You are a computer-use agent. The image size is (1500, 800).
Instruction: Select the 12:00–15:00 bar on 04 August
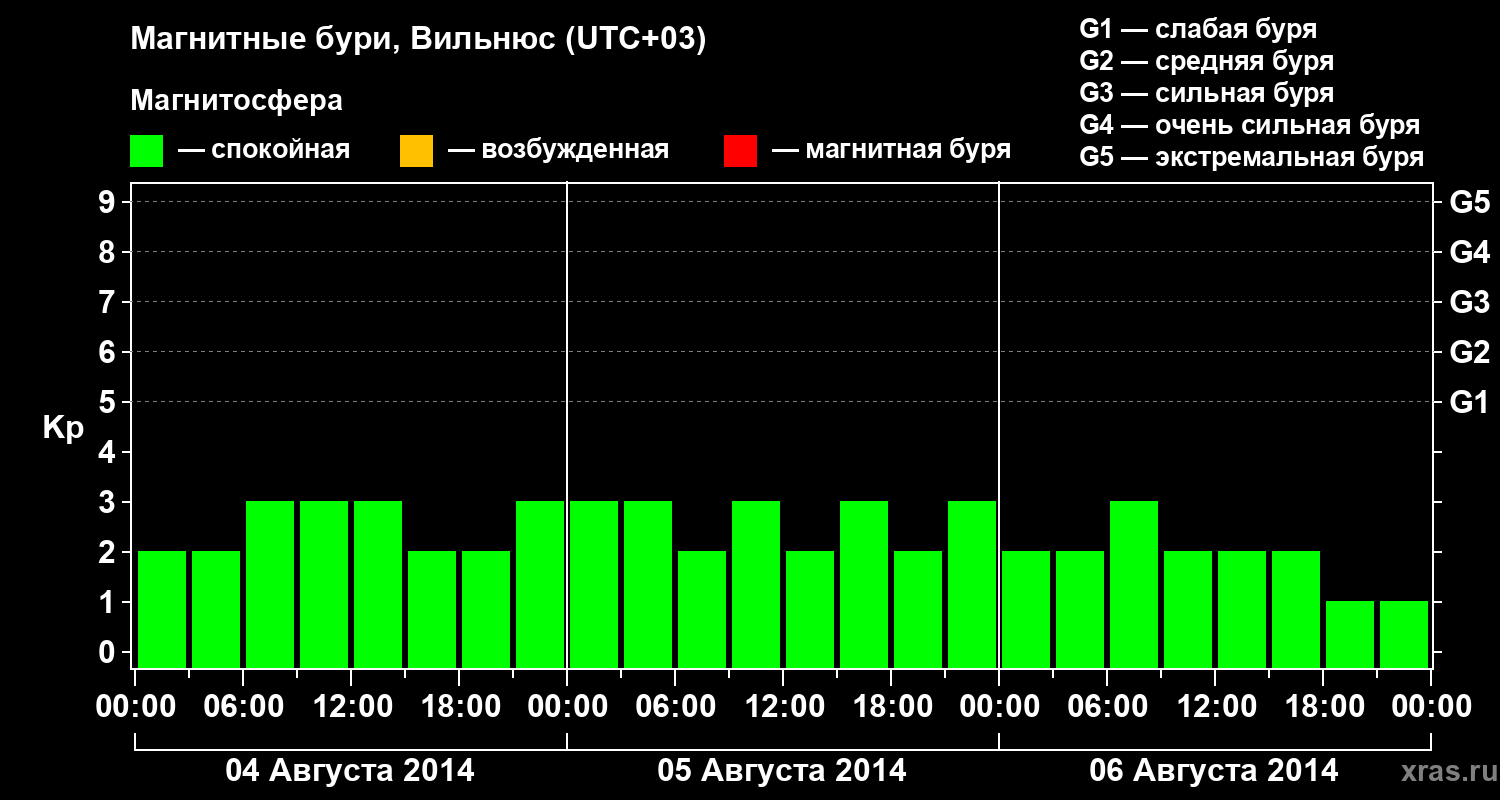pos(378,584)
